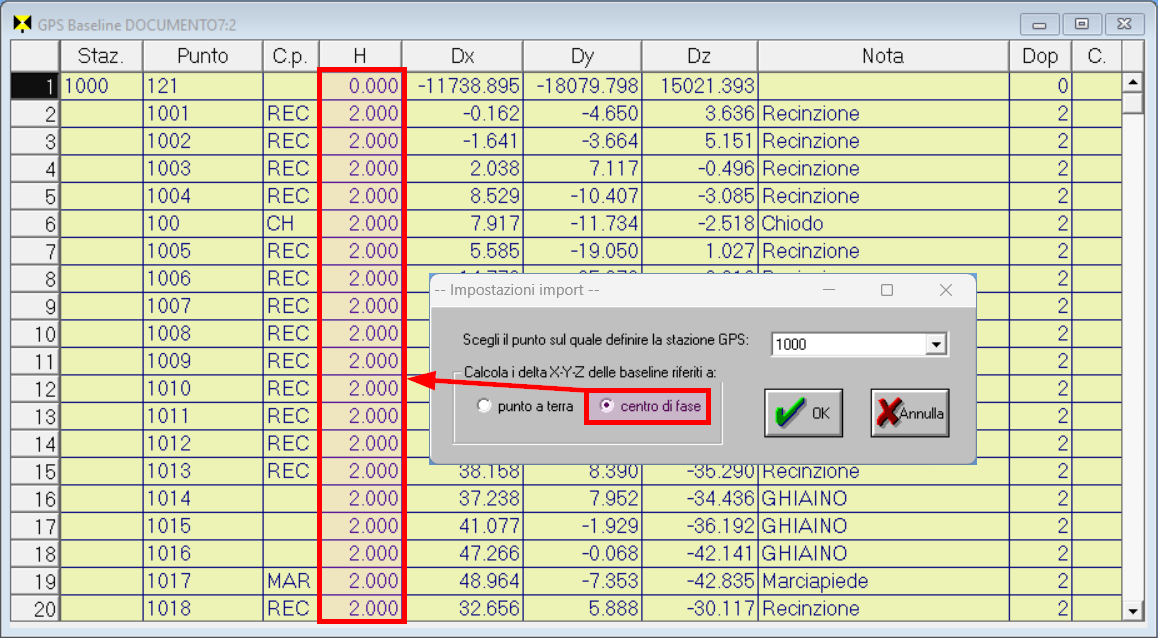Viewport: 1158px width, 638px height.
Task: Click the Marciapiede note cell
Action: [882, 581]
